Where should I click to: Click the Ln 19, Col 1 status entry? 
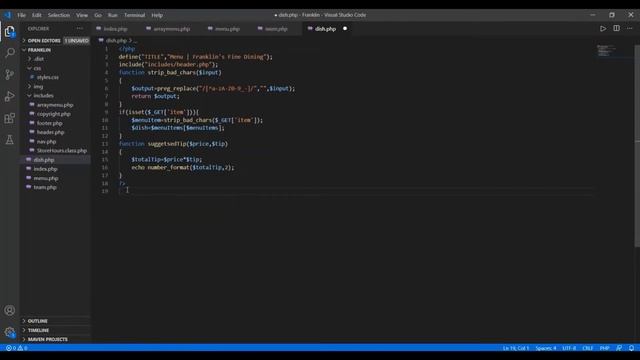(x=516, y=348)
